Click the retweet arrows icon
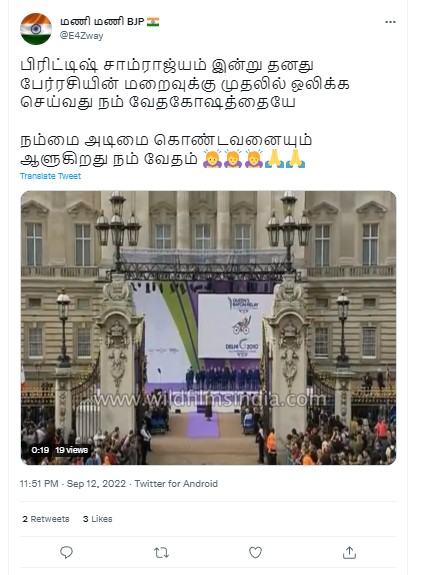423x575 pixels. click(x=161, y=552)
